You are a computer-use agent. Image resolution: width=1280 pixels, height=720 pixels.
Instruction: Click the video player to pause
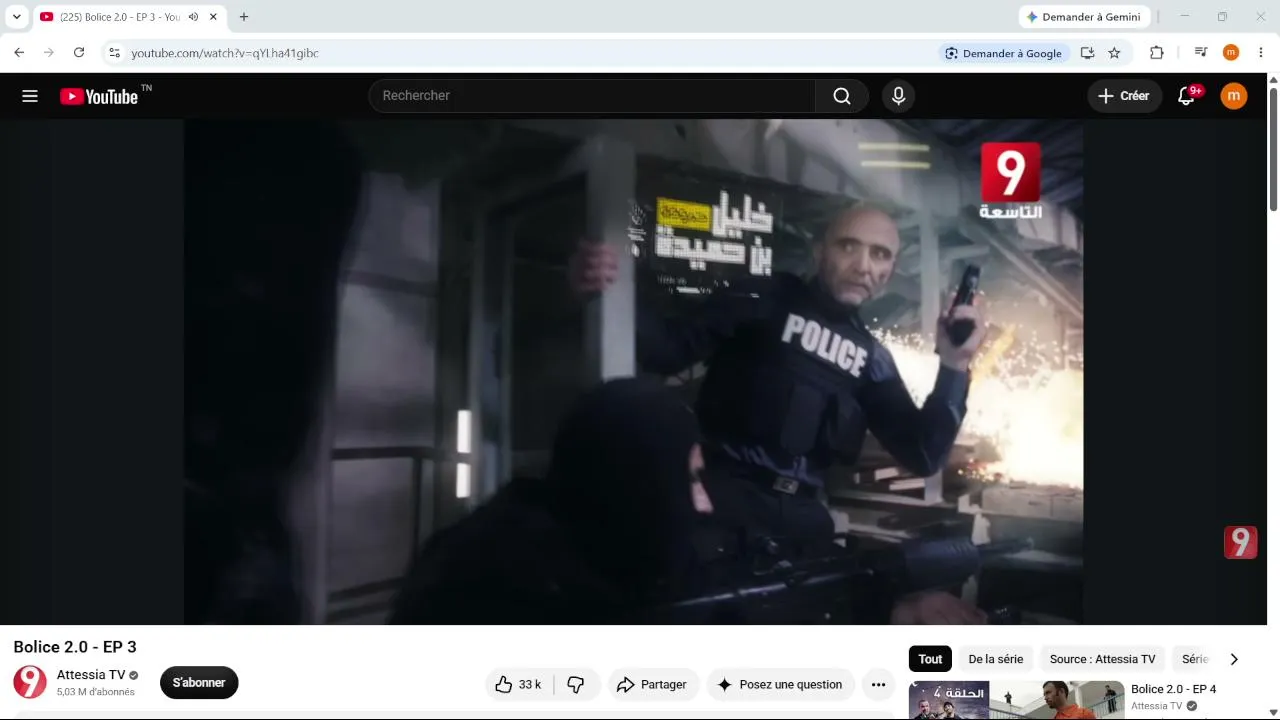point(633,372)
